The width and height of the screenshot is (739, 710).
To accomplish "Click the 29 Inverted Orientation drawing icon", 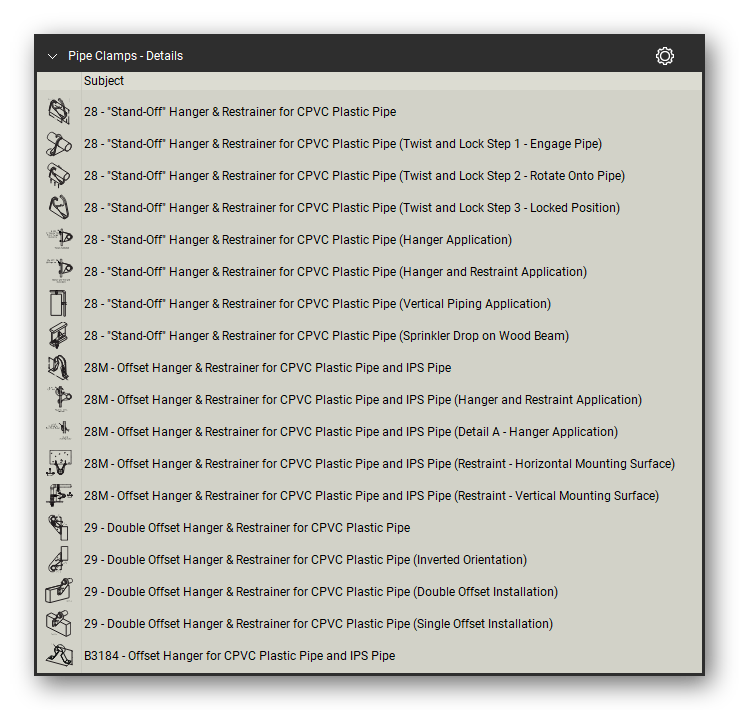I will click(x=59, y=560).
